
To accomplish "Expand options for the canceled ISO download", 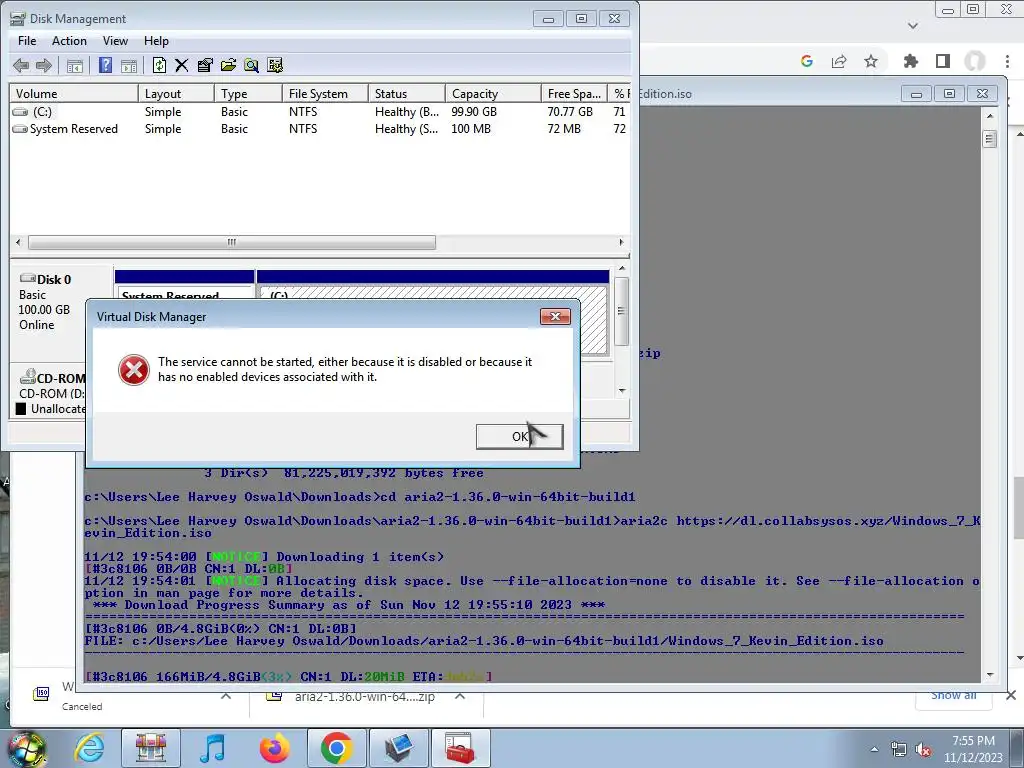I will pos(226,697).
